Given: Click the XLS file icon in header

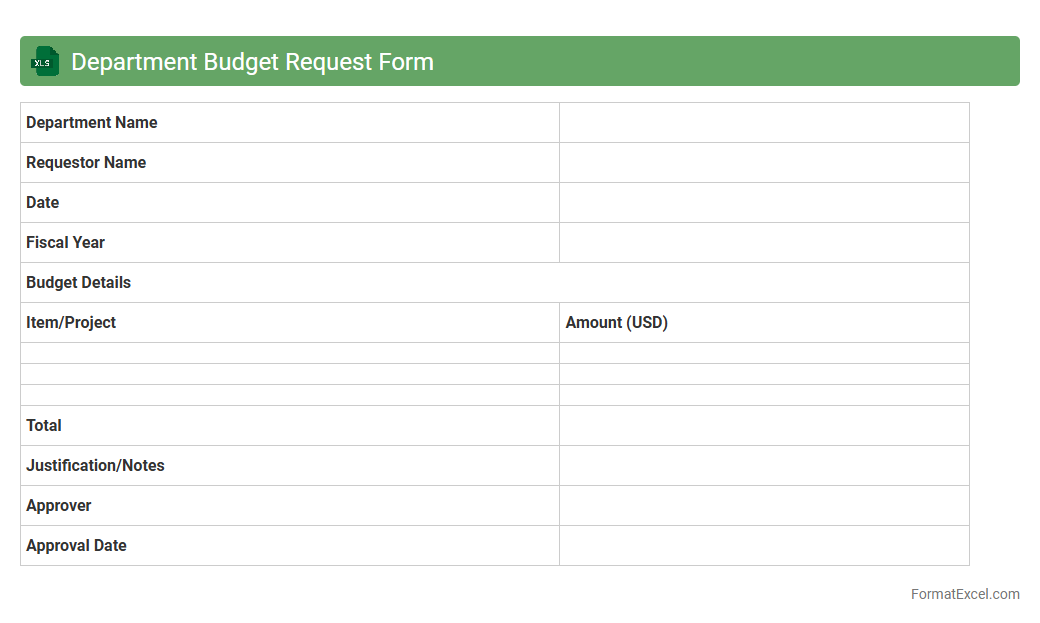Looking at the screenshot, I should [45, 61].
